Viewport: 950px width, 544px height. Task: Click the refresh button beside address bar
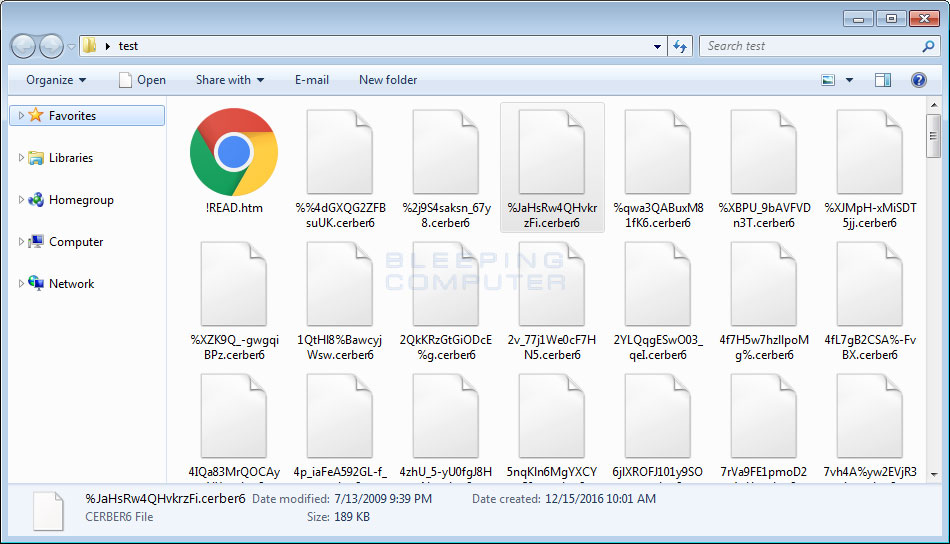click(680, 46)
